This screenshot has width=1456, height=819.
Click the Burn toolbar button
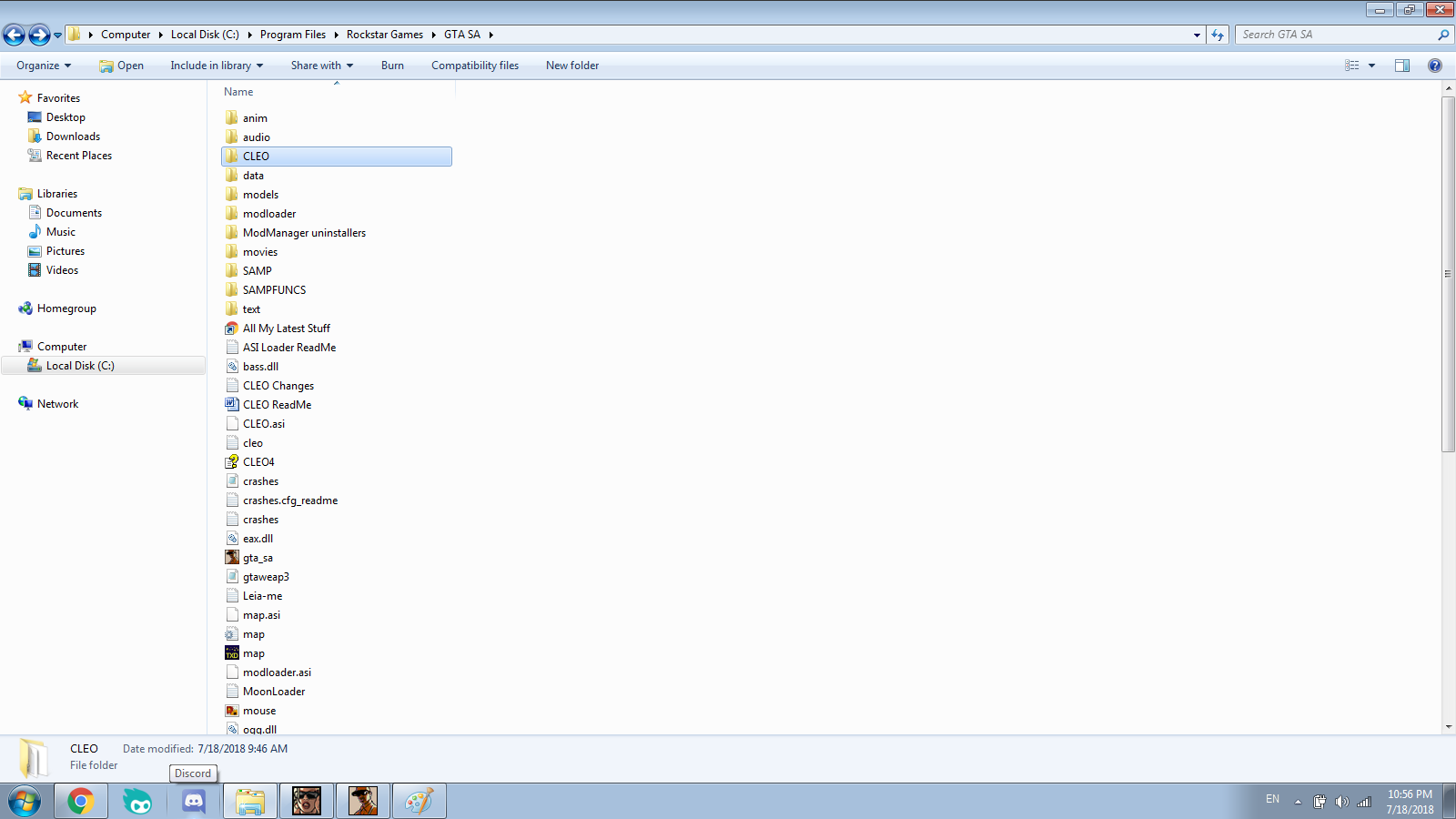coord(392,66)
